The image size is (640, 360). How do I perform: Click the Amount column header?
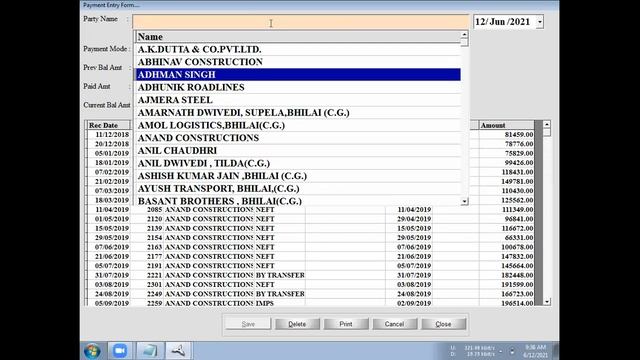(507, 125)
